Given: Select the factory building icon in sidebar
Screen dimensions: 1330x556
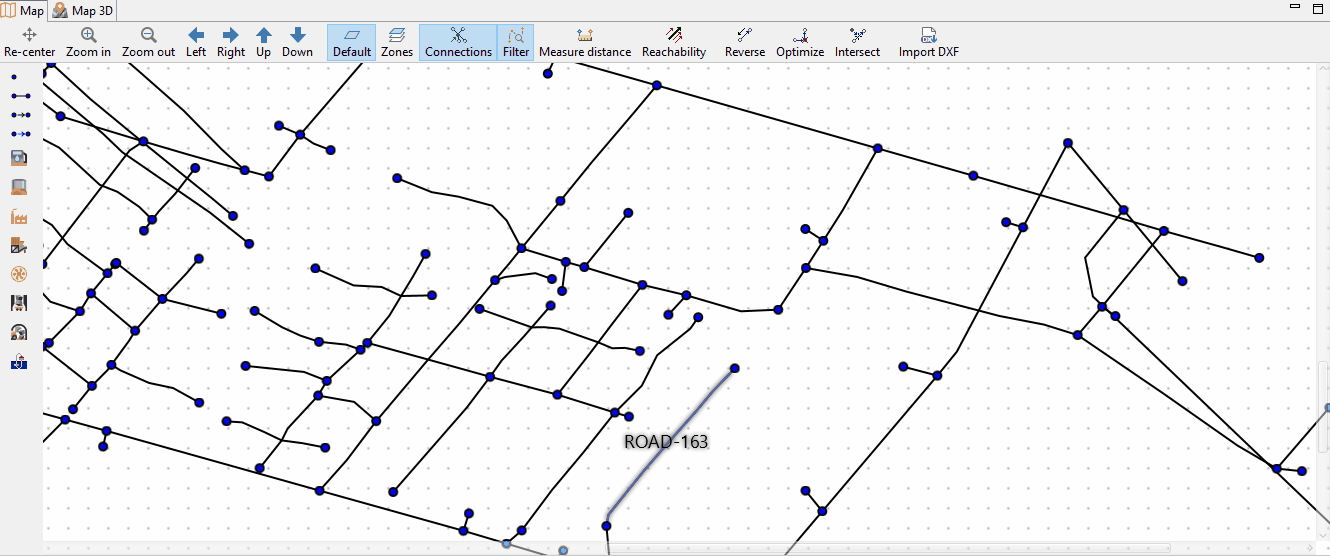Looking at the screenshot, I should click(18, 216).
